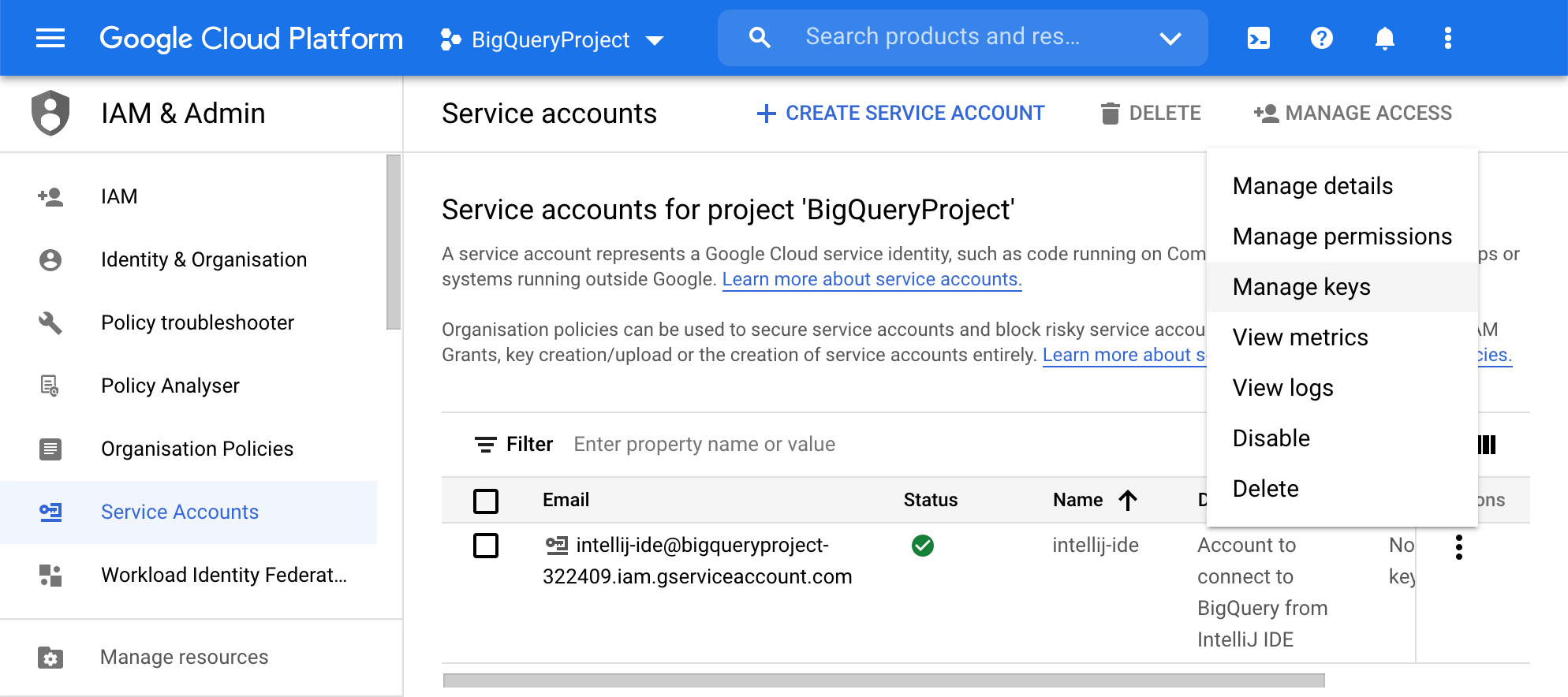Click the column display options icon
The width and height of the screenshot is (1568, 697).
1487,445
